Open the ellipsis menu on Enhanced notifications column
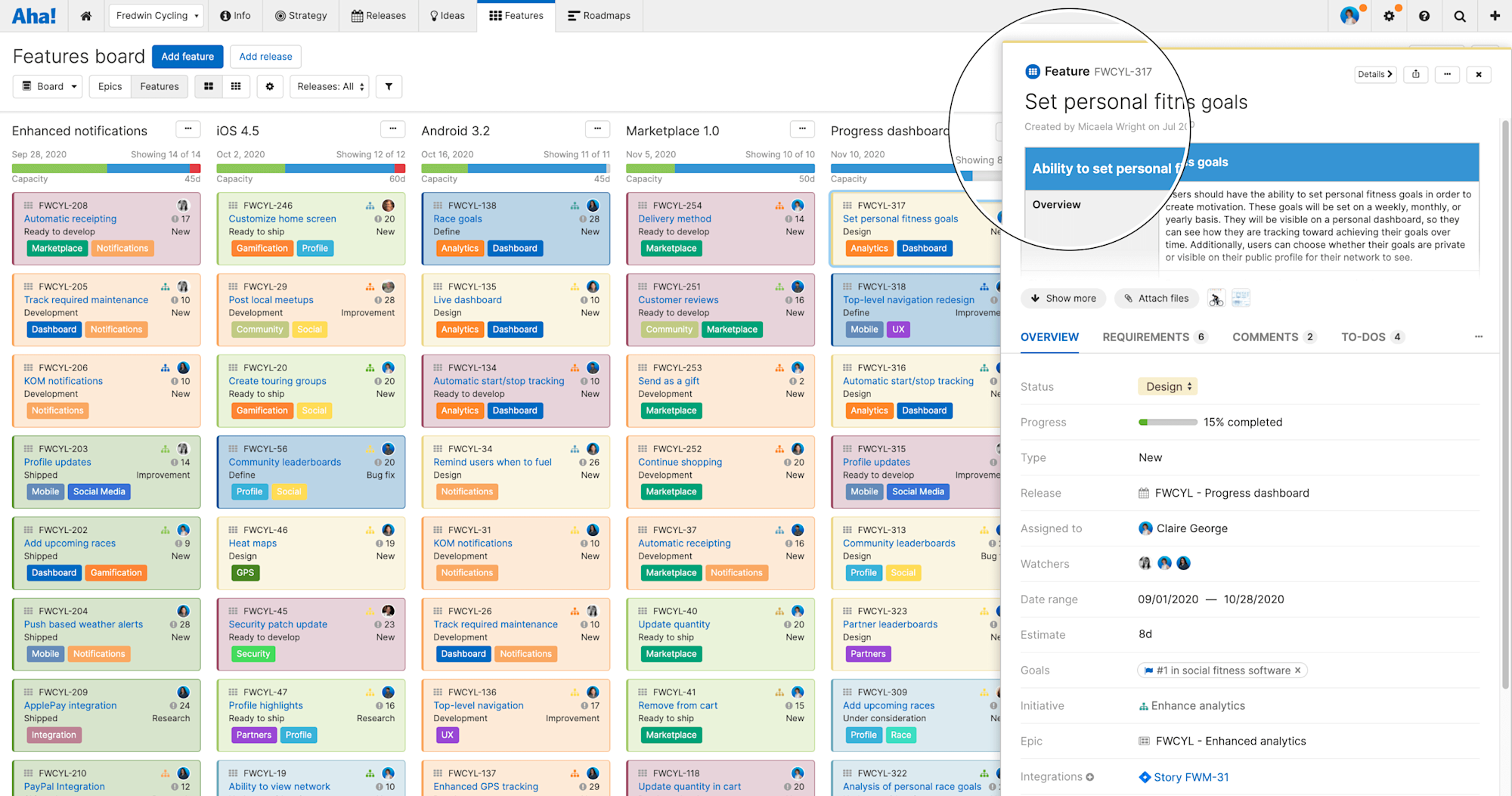The height and width of the screenshot is (796, 1512). point(187,129)
